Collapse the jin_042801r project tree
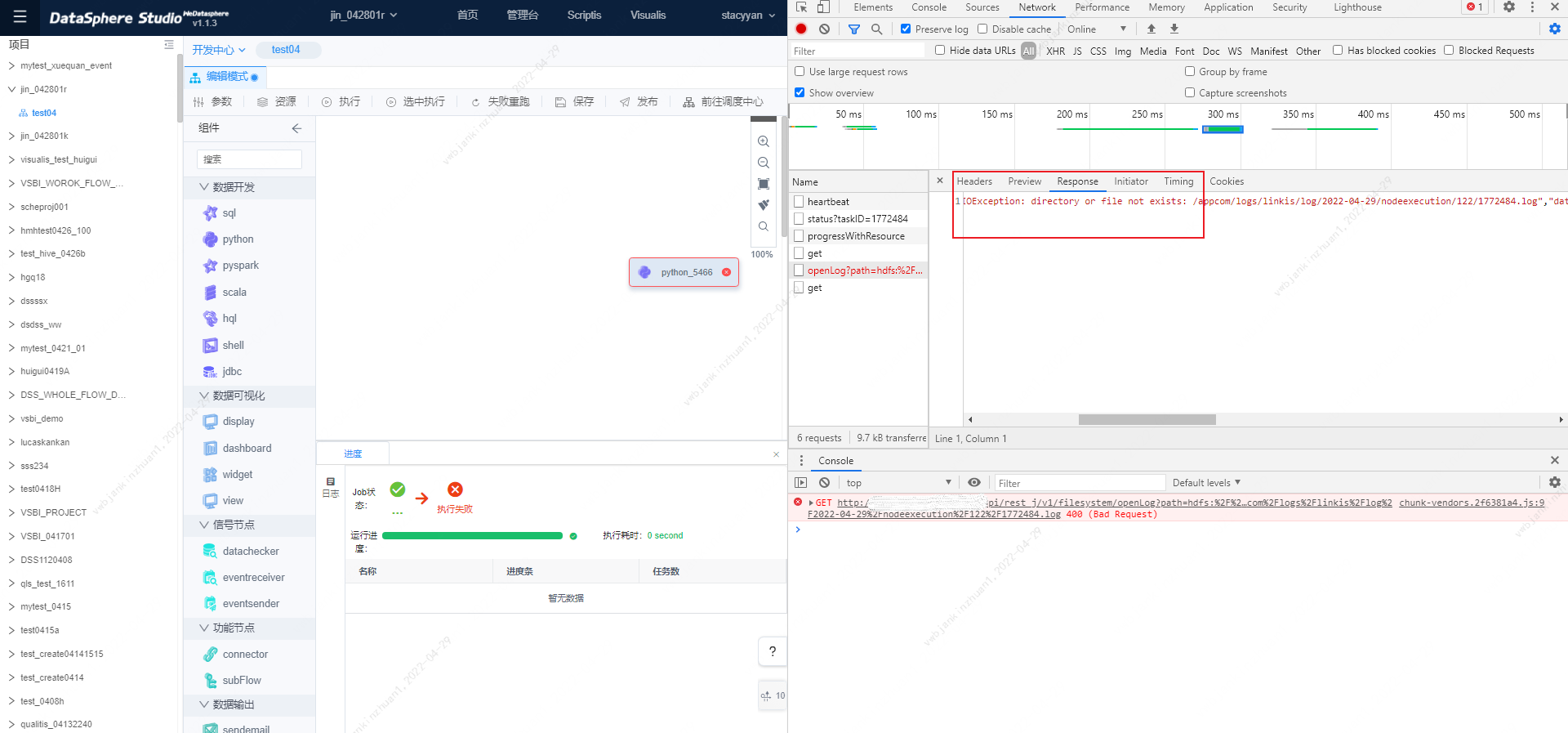The height and width of the screenshot is (733, 1568). pyautogui.click(x=11, y=89)
